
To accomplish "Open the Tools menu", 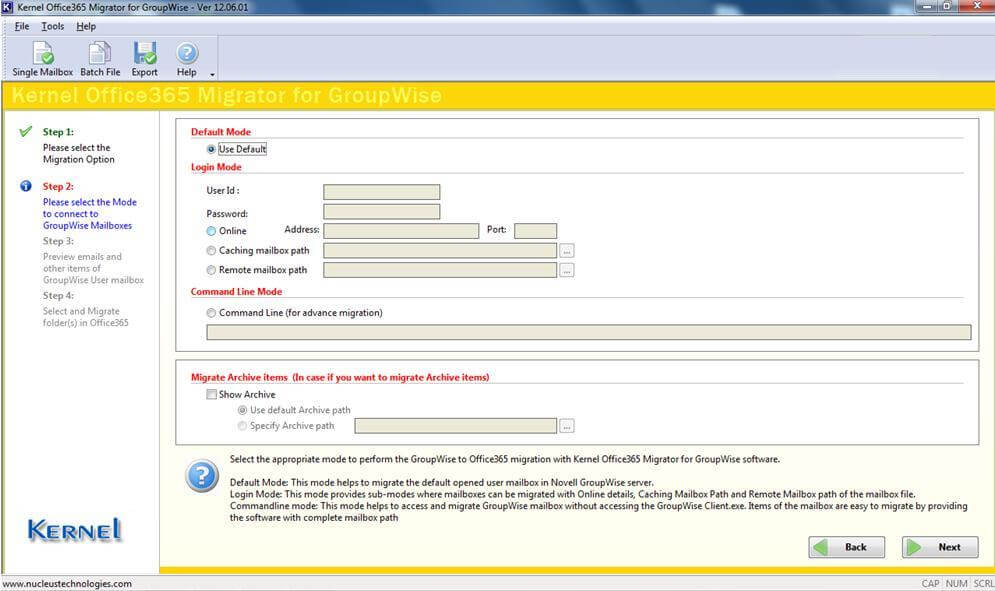I will point(53,26).
